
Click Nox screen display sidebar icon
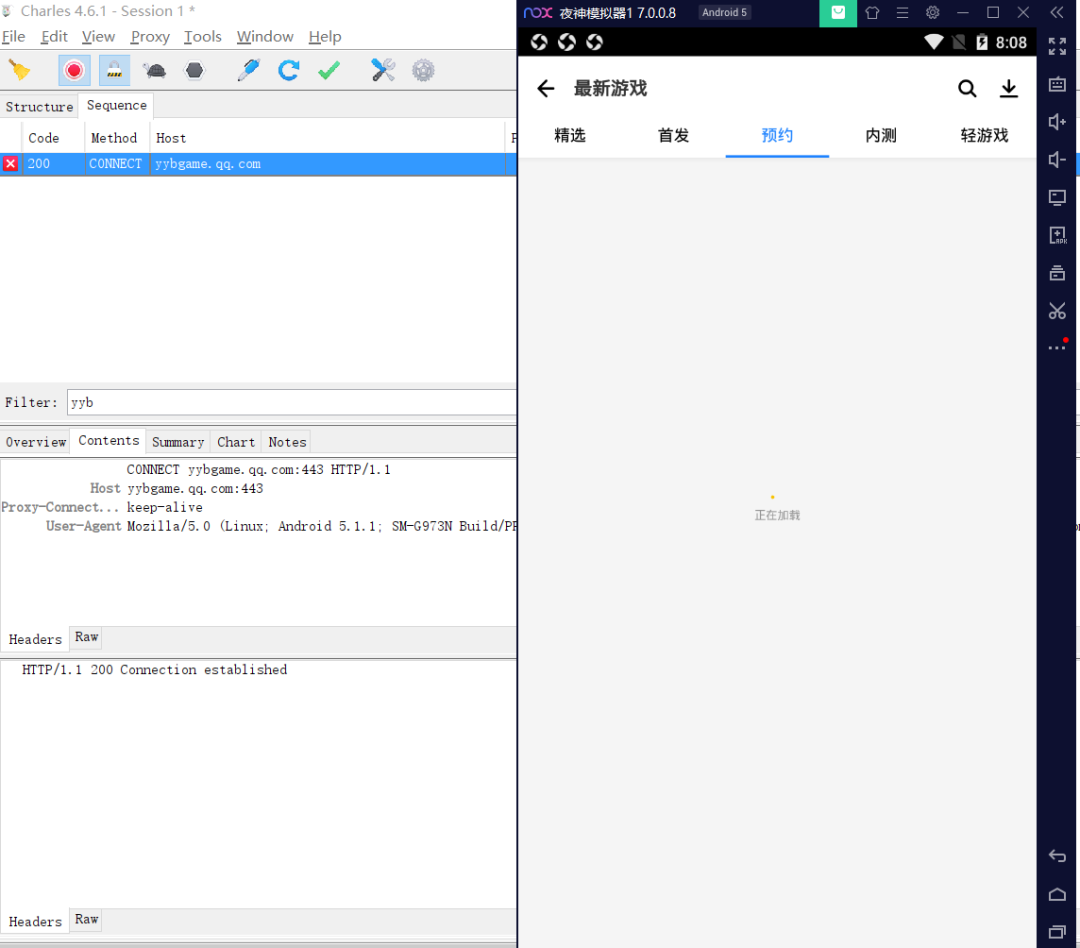pos(1057,198)
